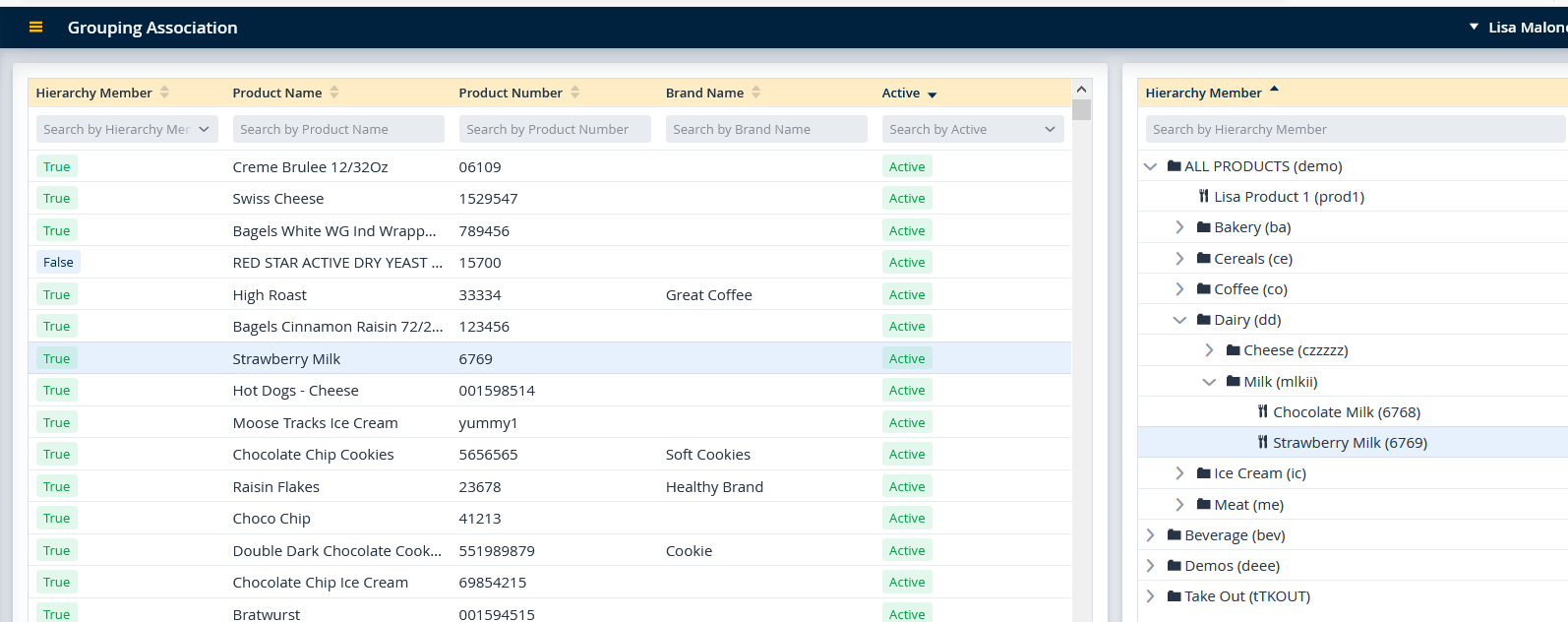
Task: Select the Chocolate Chip Cookies product row
Action: 313,455
